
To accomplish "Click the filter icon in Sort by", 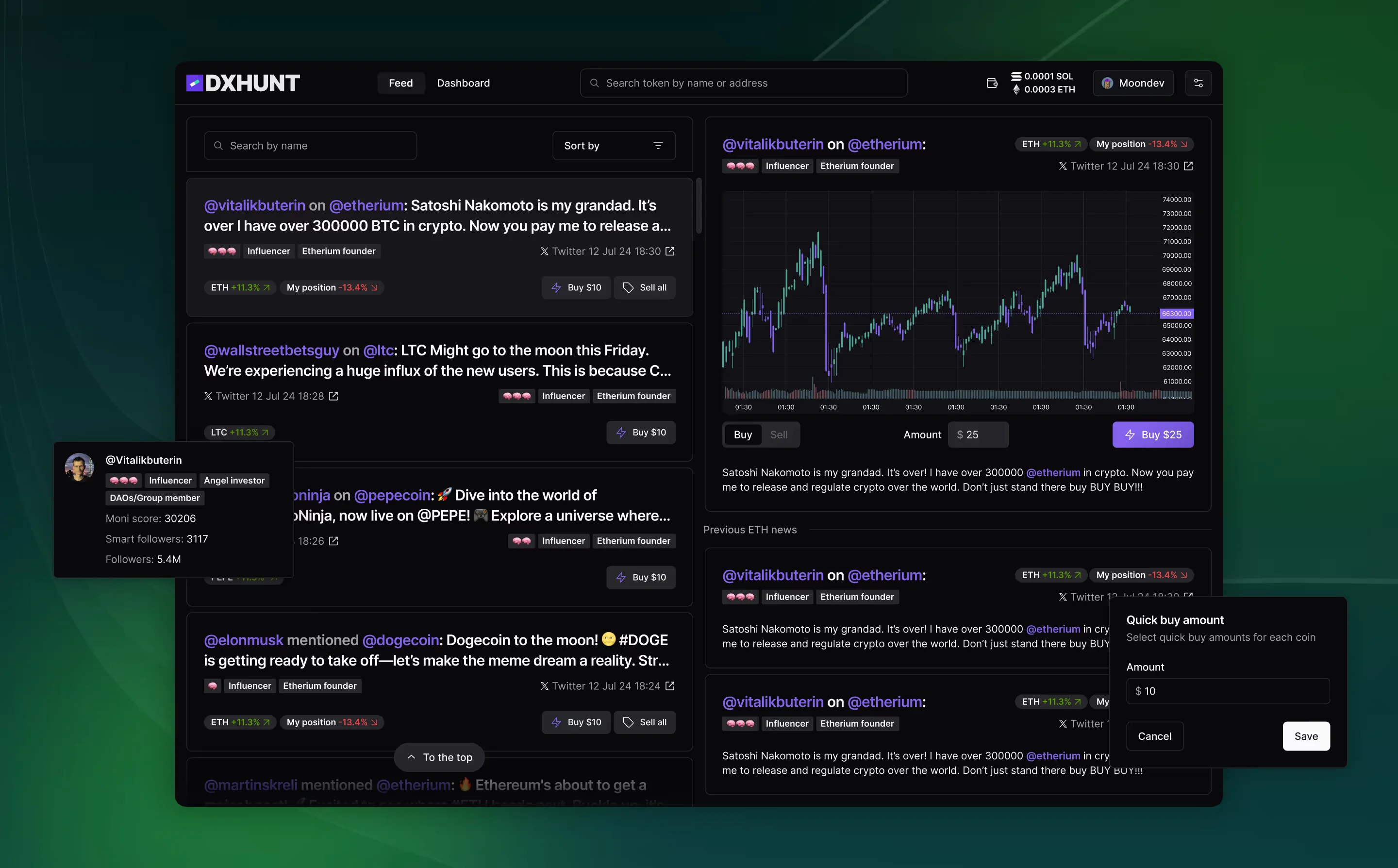I will 658,146.
